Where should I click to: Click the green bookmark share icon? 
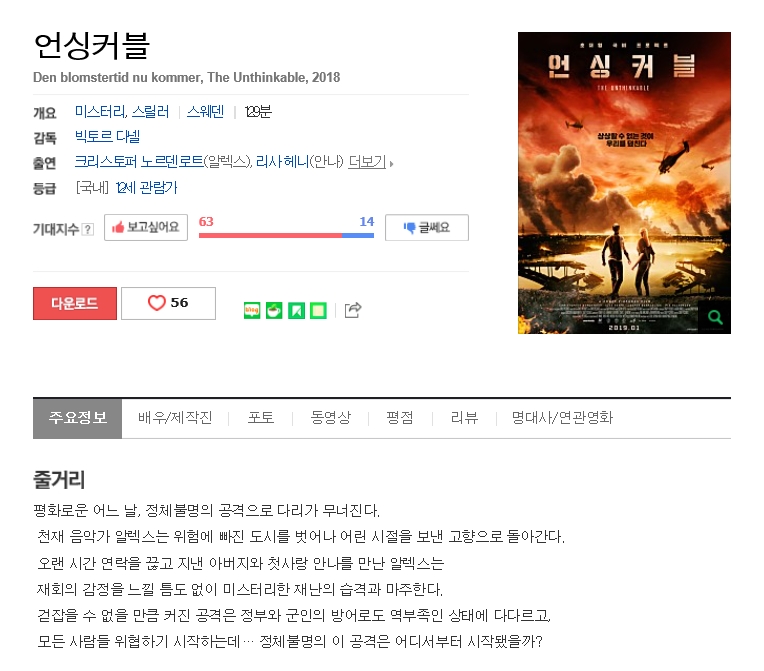pos(296,310)
